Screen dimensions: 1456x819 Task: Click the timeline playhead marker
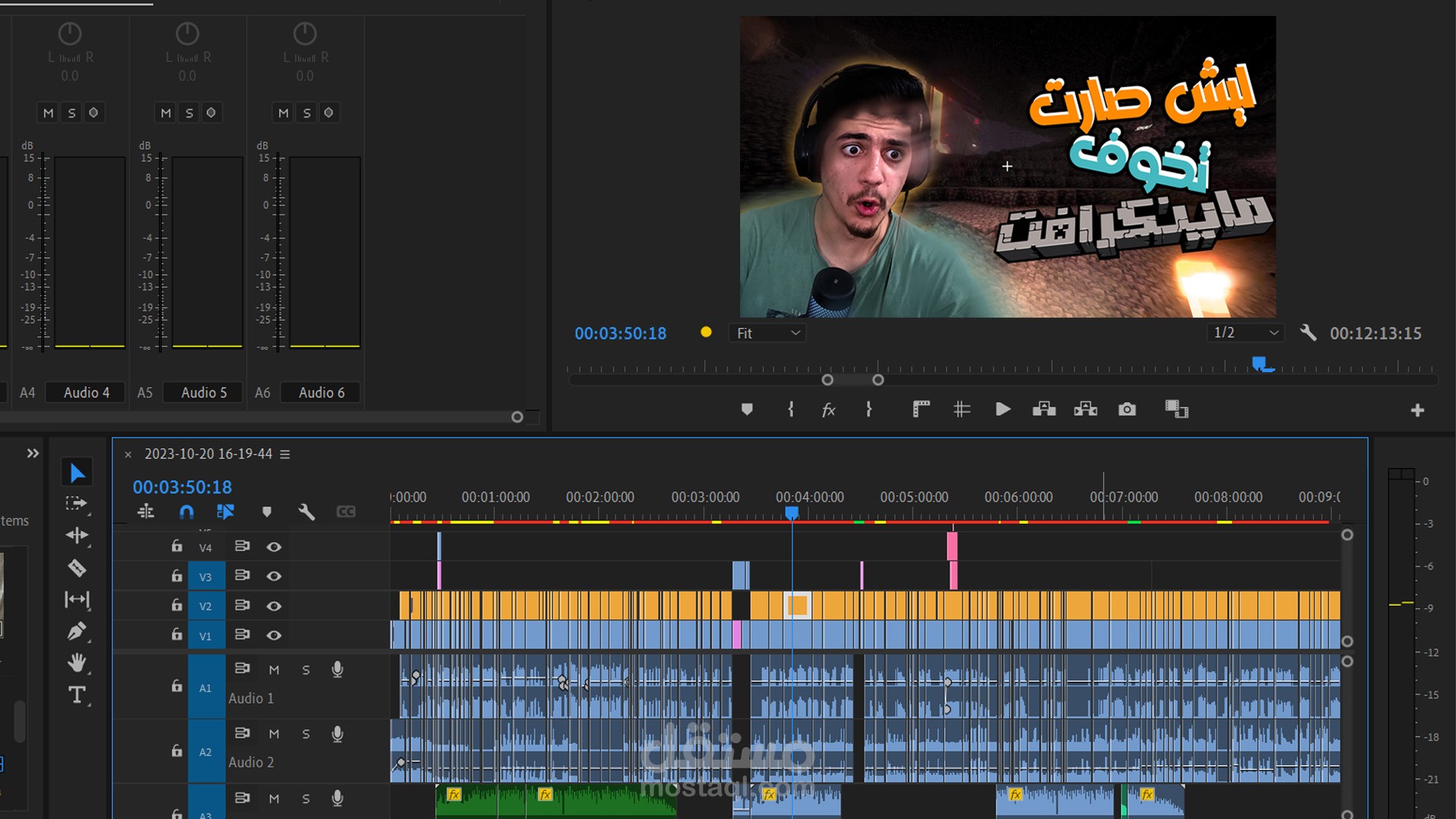(x=792, y=513)
